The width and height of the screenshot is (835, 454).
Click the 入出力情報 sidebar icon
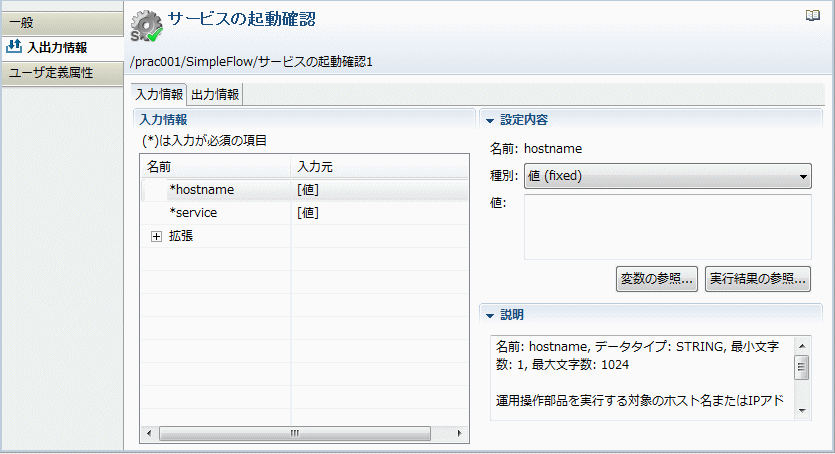click(13, 47)
